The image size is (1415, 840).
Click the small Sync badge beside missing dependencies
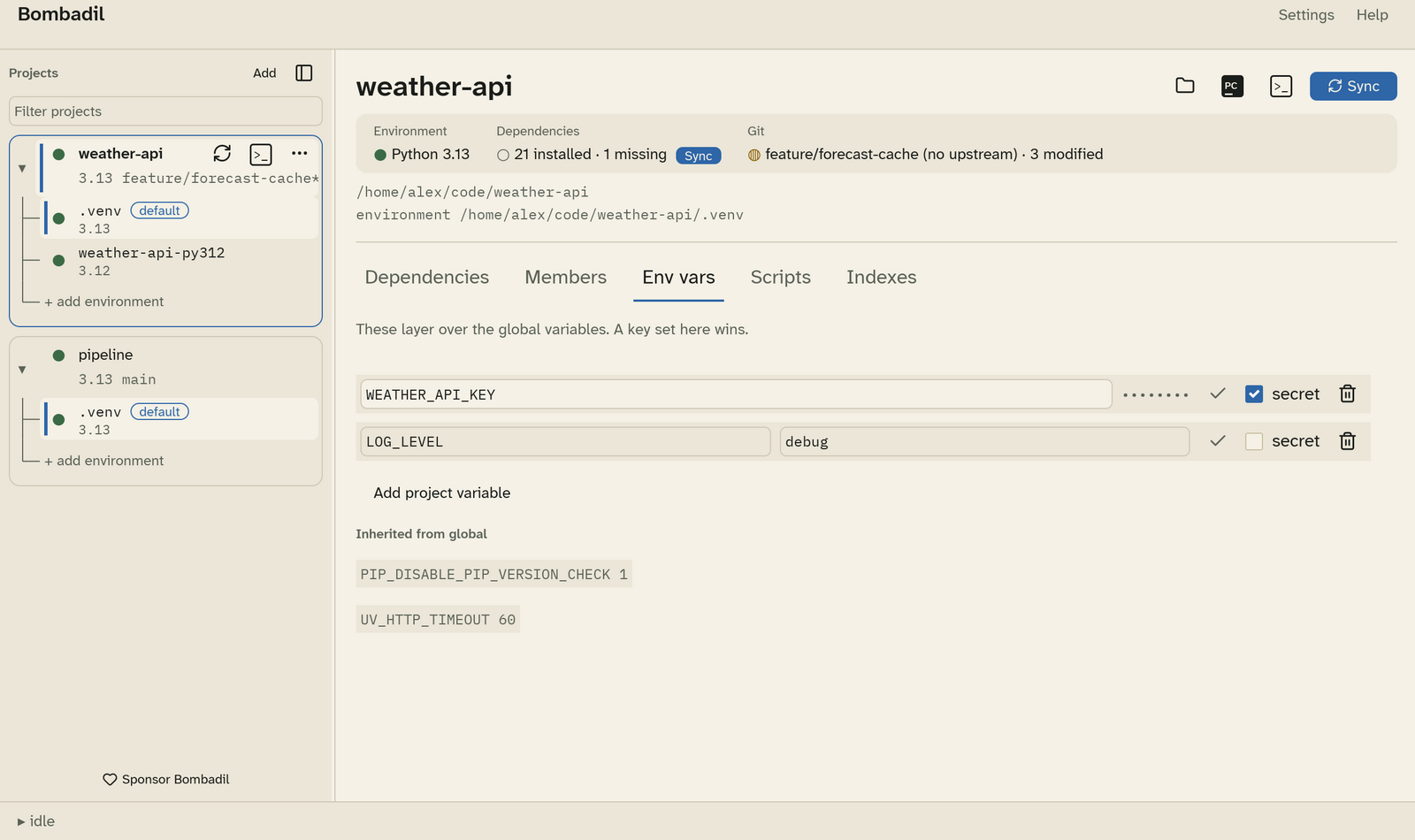(x=699, y=156)
